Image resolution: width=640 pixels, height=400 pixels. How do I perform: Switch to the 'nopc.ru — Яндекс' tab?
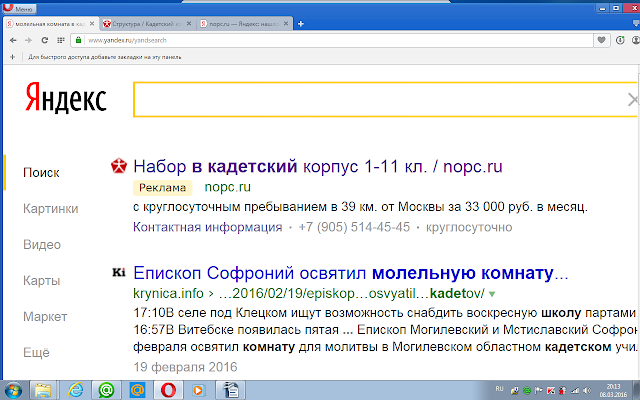pyautogui.click(x=240, y=24)
